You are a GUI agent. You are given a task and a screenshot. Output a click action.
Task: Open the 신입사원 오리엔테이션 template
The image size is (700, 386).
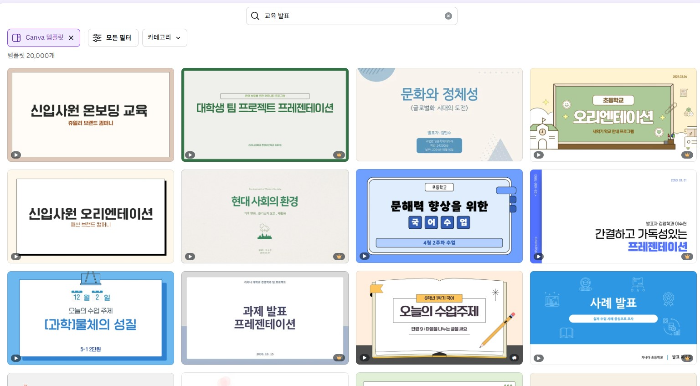91,216
